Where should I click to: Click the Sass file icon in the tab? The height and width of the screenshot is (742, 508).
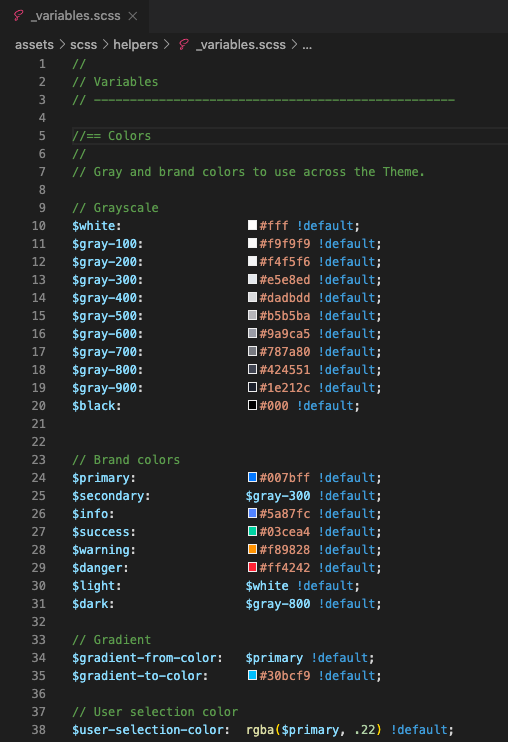pyautogui.click(x=18, y=16)
